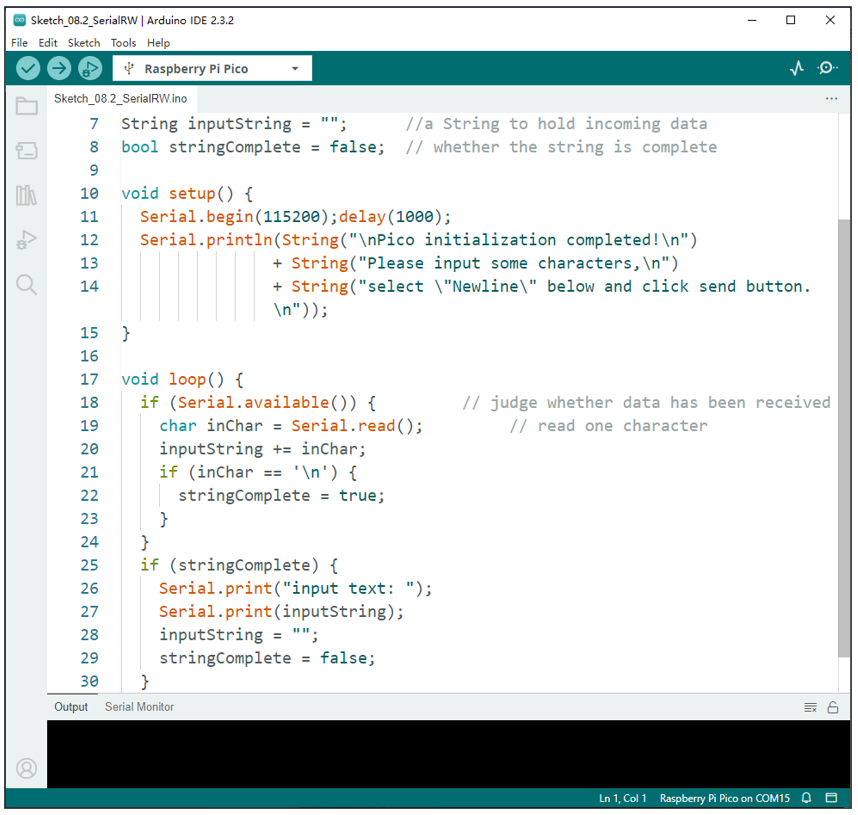Open the Edit menu

(48, 43)
